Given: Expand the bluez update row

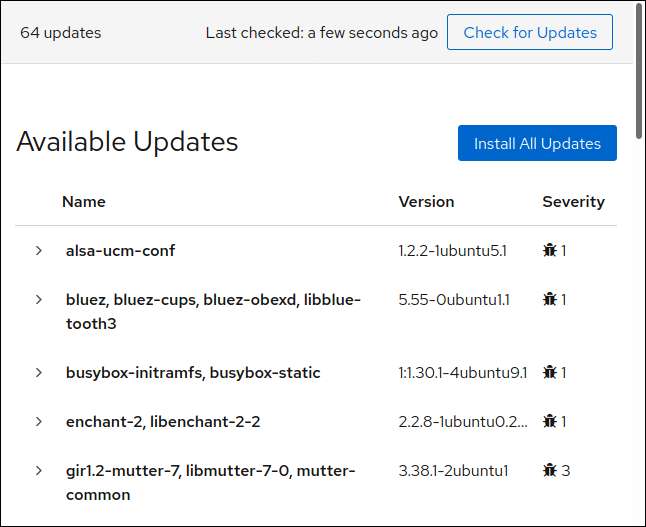Looking at the screenshot, I should coord(39,300).
